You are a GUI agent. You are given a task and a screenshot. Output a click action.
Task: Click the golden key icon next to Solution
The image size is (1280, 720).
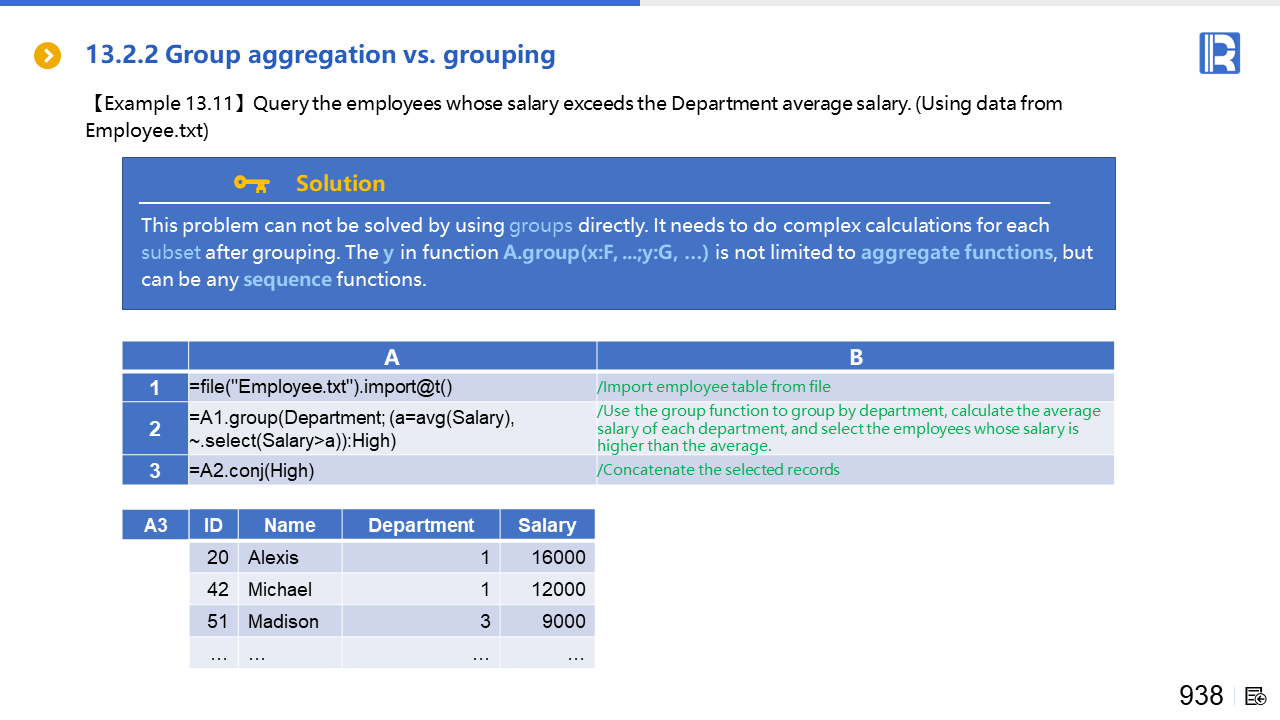coord(251,183)
